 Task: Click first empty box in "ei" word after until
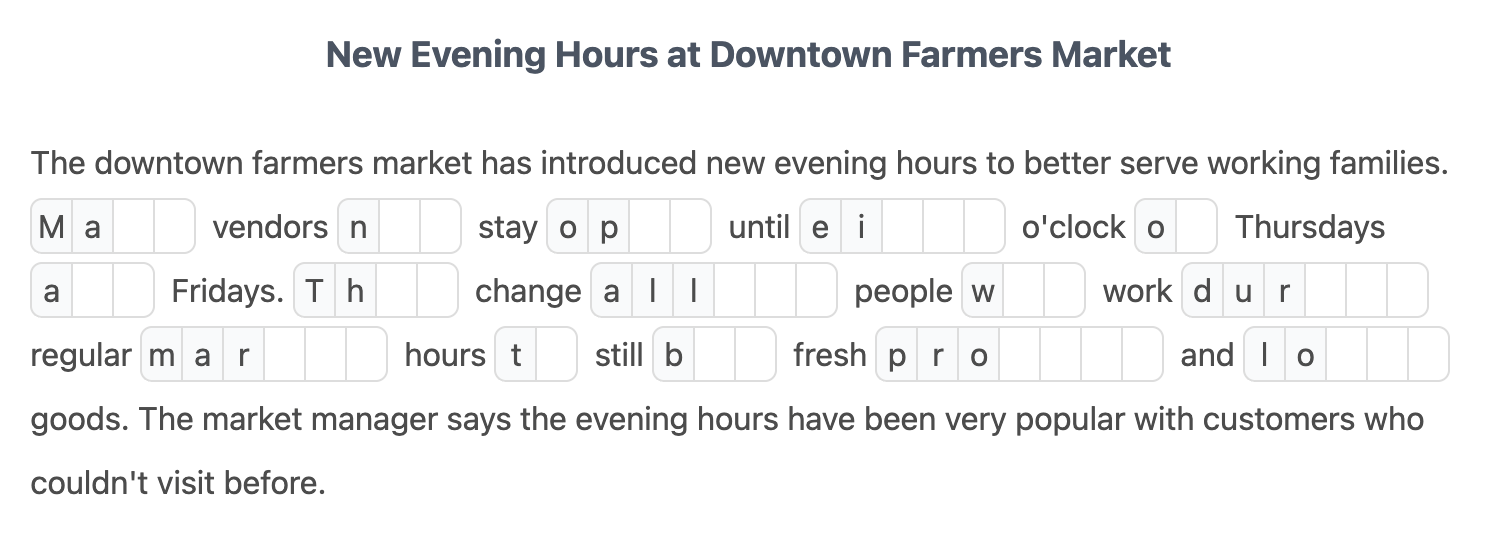click(902, 227)
